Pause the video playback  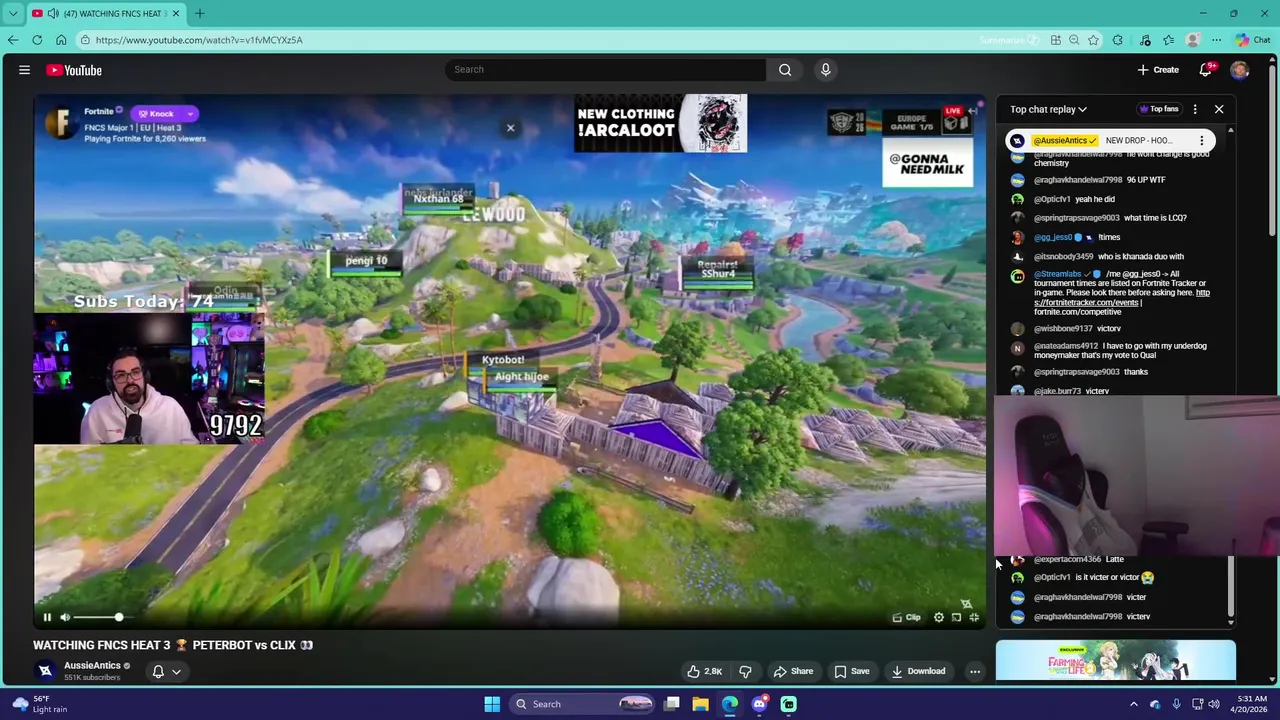tap(47, 617)
